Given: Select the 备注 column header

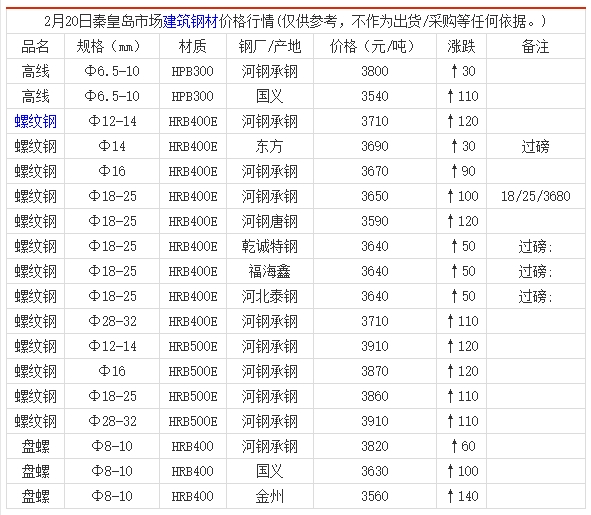Looking at the screenshot, I should (x=536, y=46).
